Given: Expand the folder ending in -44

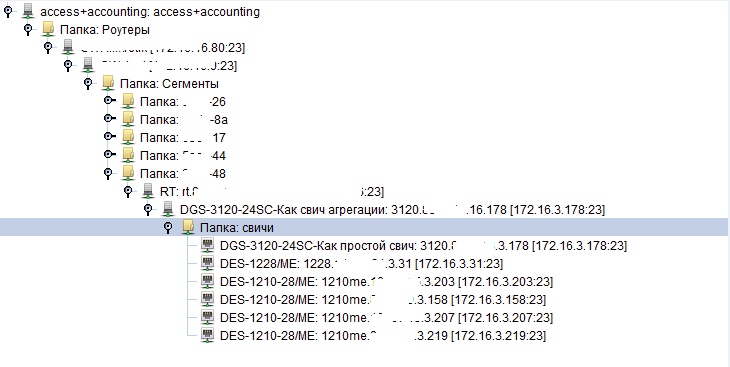Looking at the screenshot, I should (108, 154).
